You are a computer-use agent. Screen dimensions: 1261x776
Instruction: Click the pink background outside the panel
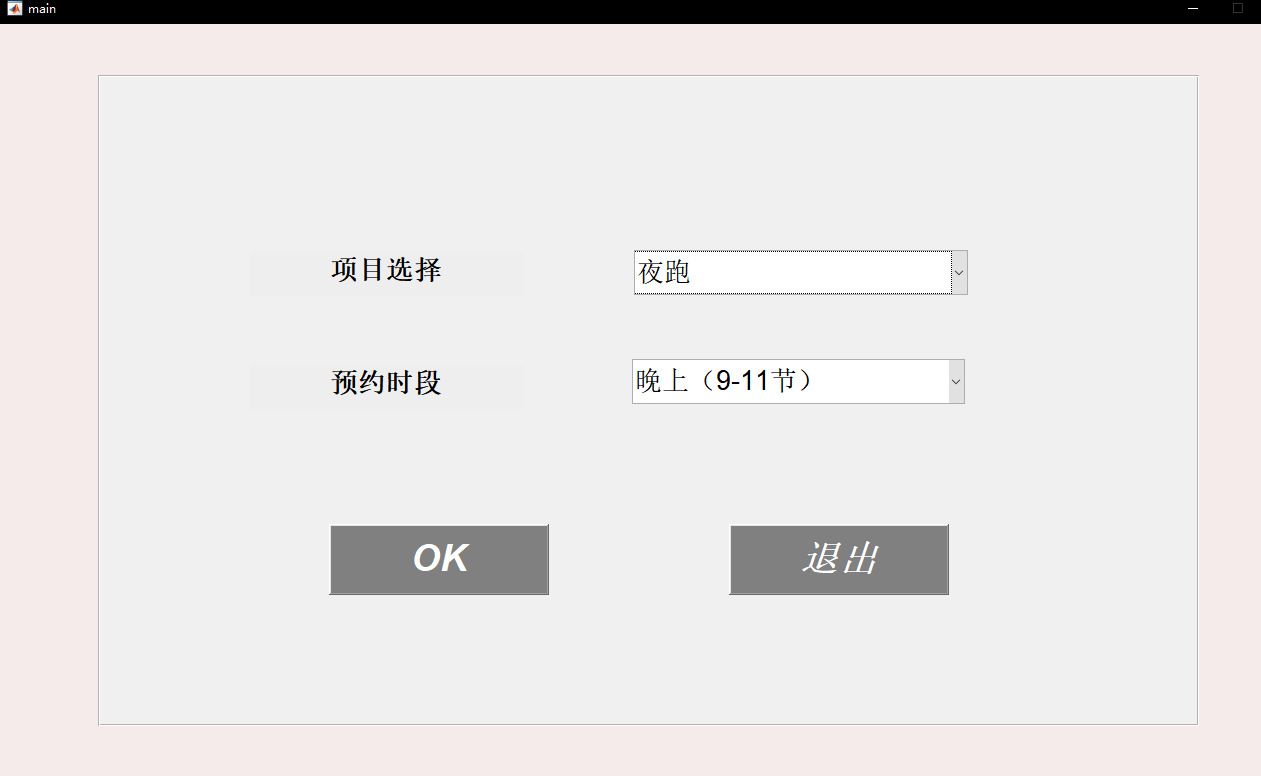[x=48, y=400]
